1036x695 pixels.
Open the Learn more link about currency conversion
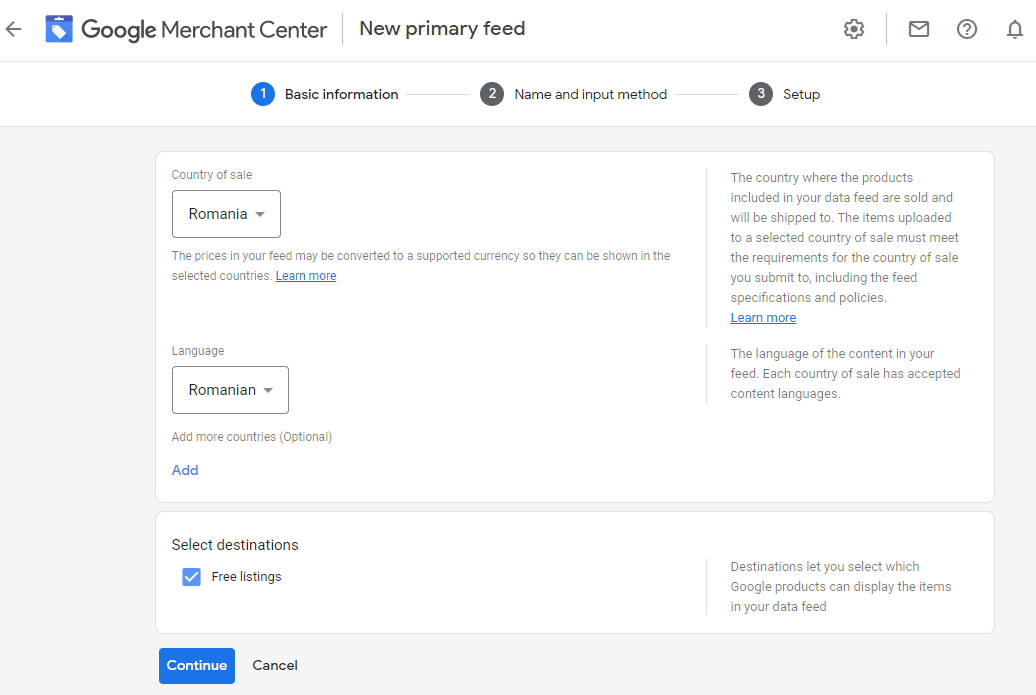click(305, 275)
